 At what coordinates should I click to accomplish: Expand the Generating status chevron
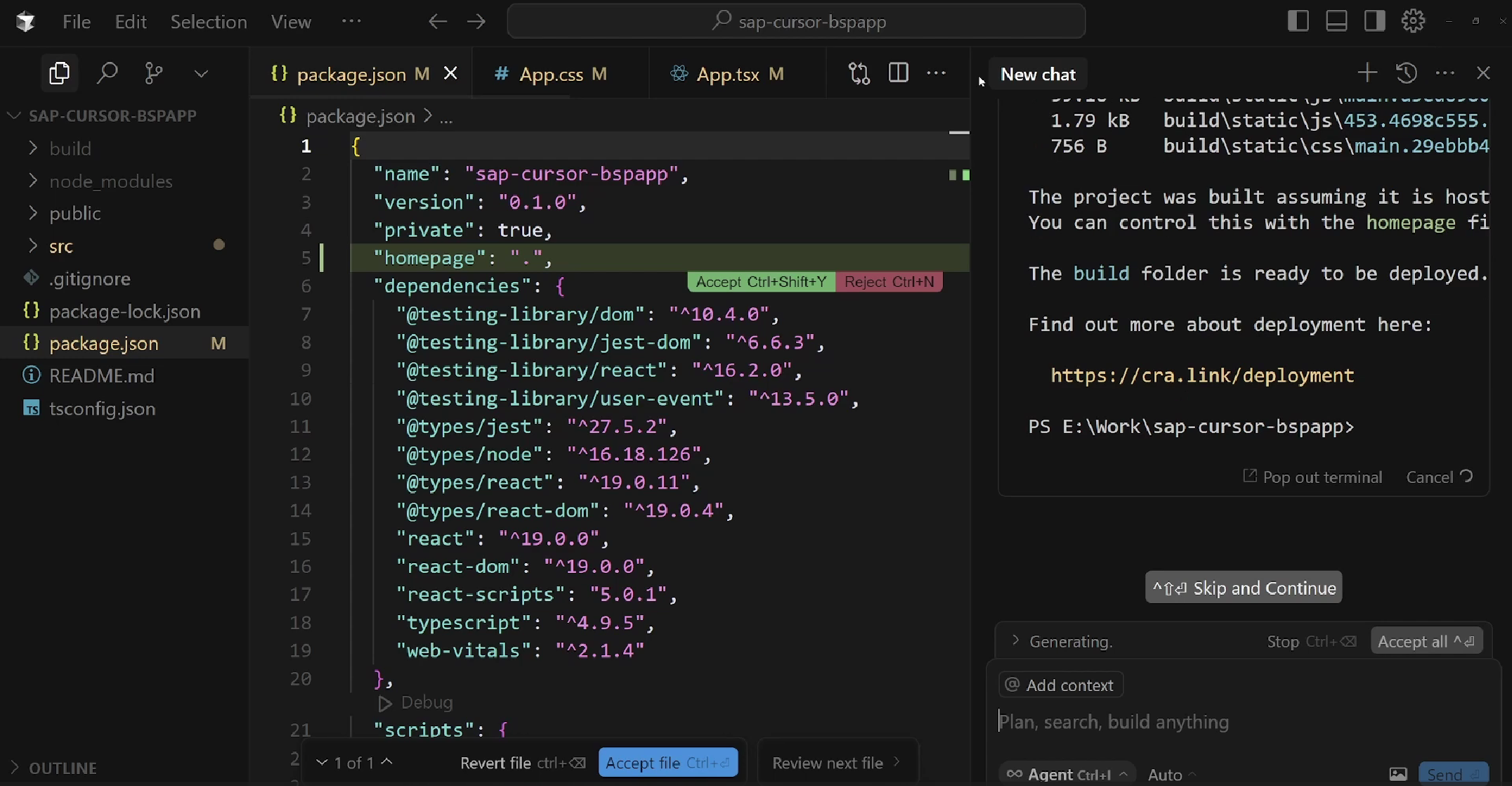[1015, 640]
